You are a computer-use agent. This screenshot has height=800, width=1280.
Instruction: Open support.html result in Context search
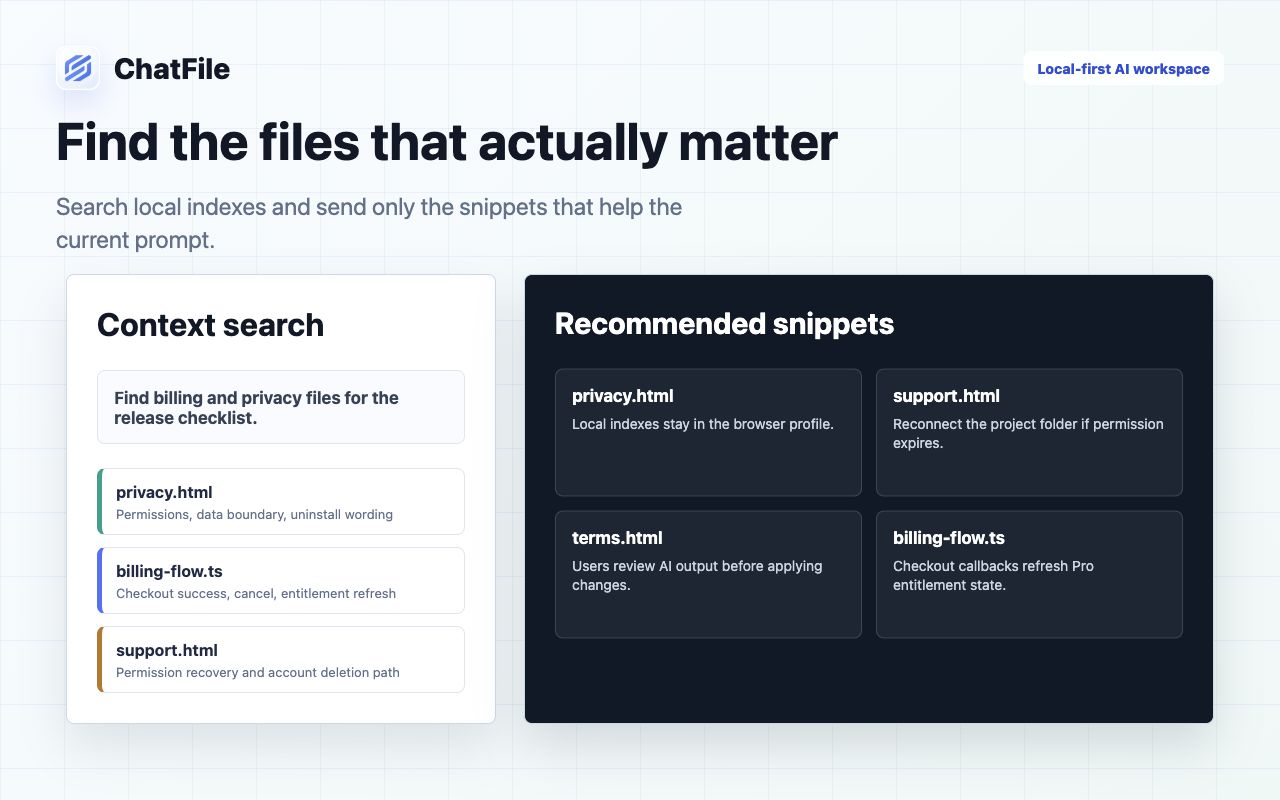tap(281, 660)
